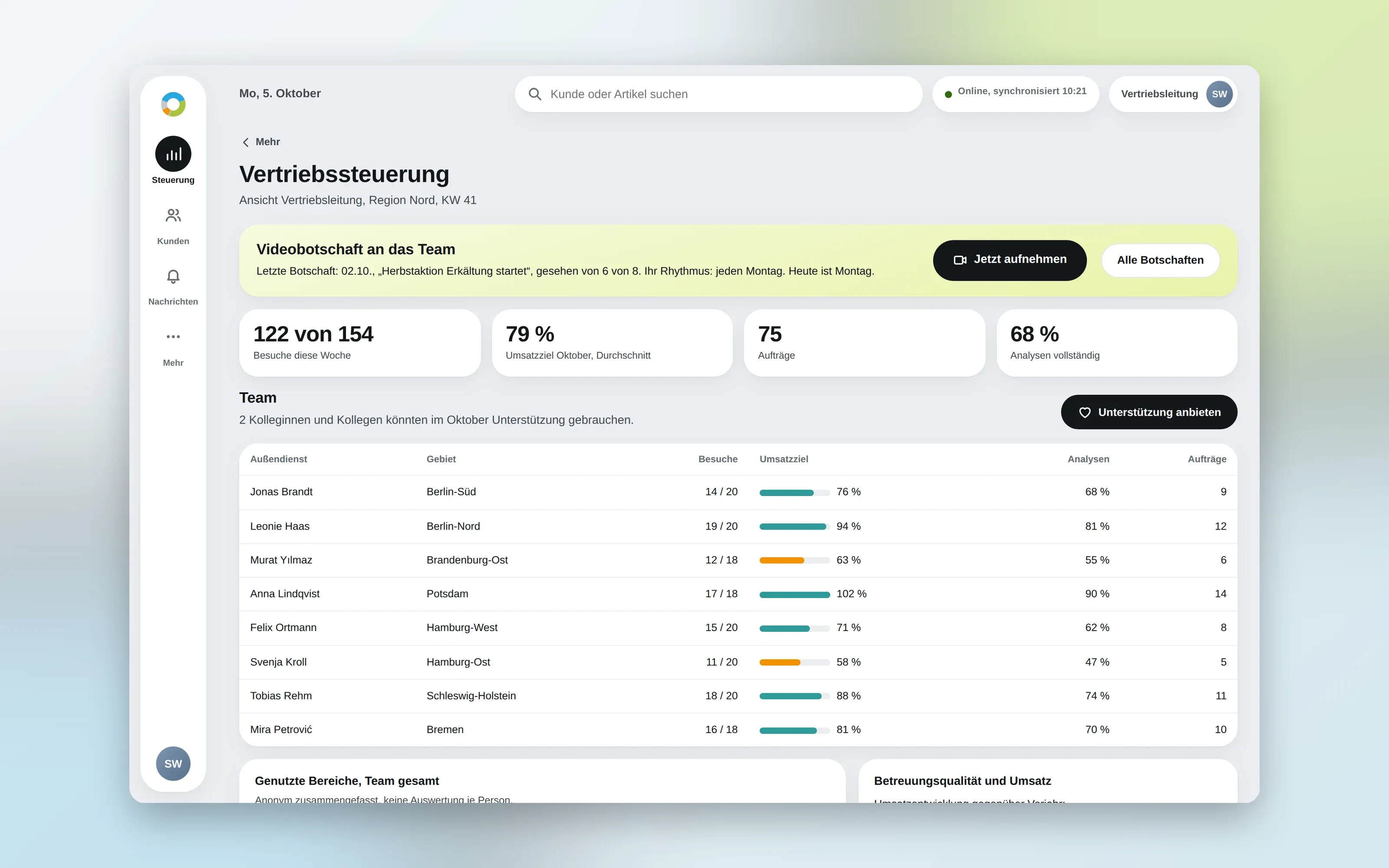The width and height of the screenshot is (1389, 868).
Task: Focus the Kunde oder Artikel suchen field
Action: click(x=718, y=94)
